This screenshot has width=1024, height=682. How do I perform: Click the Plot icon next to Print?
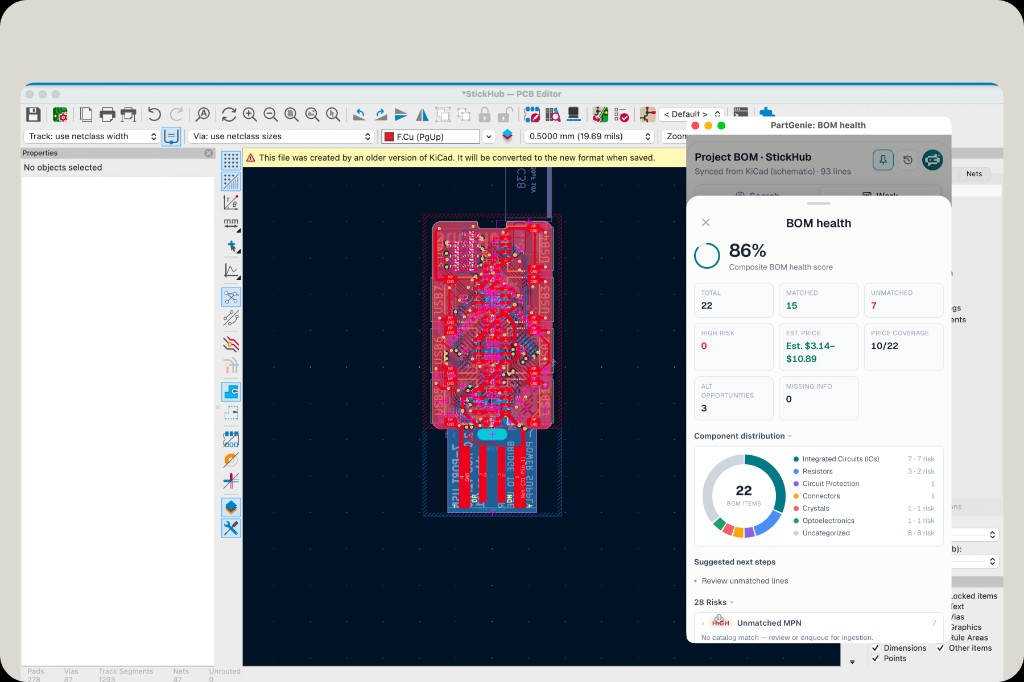coord(129,114)
